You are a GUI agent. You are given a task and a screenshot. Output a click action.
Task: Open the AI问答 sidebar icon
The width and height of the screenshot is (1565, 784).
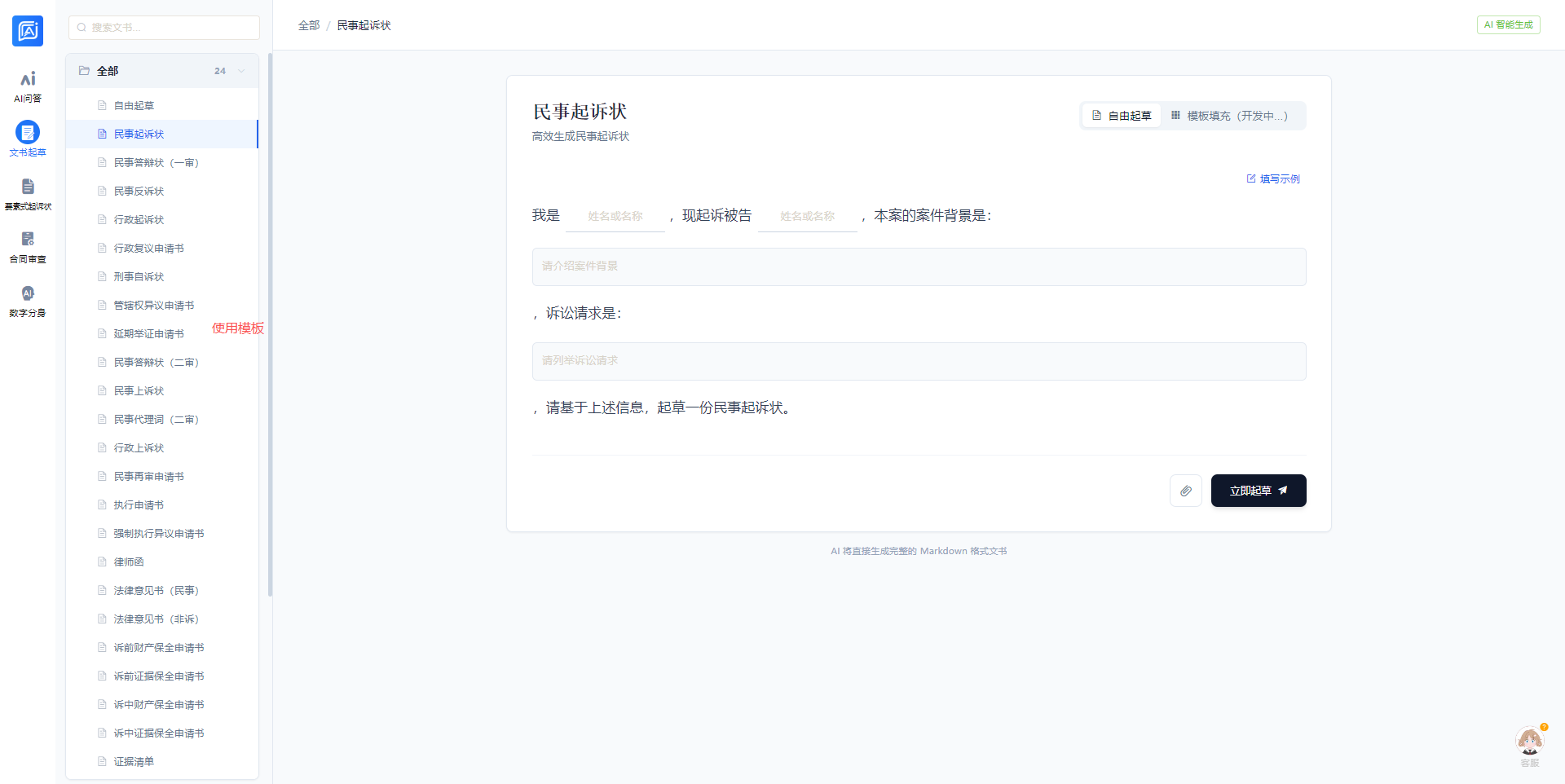coord(28,86)
